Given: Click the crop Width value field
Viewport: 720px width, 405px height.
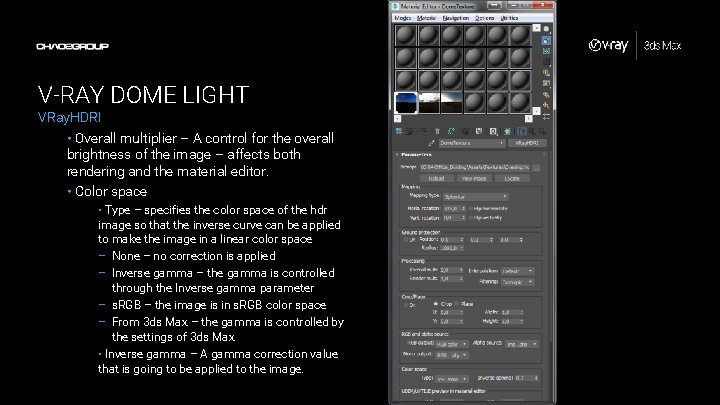Looking at the screenshot, I should 512,312.
